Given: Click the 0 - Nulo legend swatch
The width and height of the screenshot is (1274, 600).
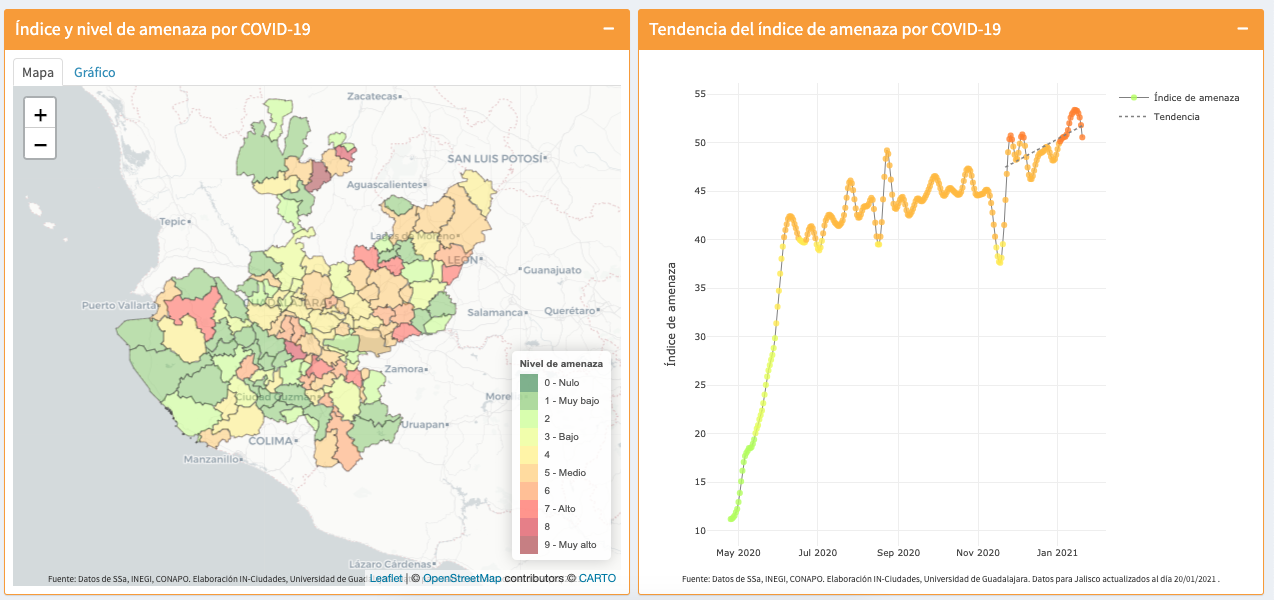Looking at the screenshot, I should 529,383.
